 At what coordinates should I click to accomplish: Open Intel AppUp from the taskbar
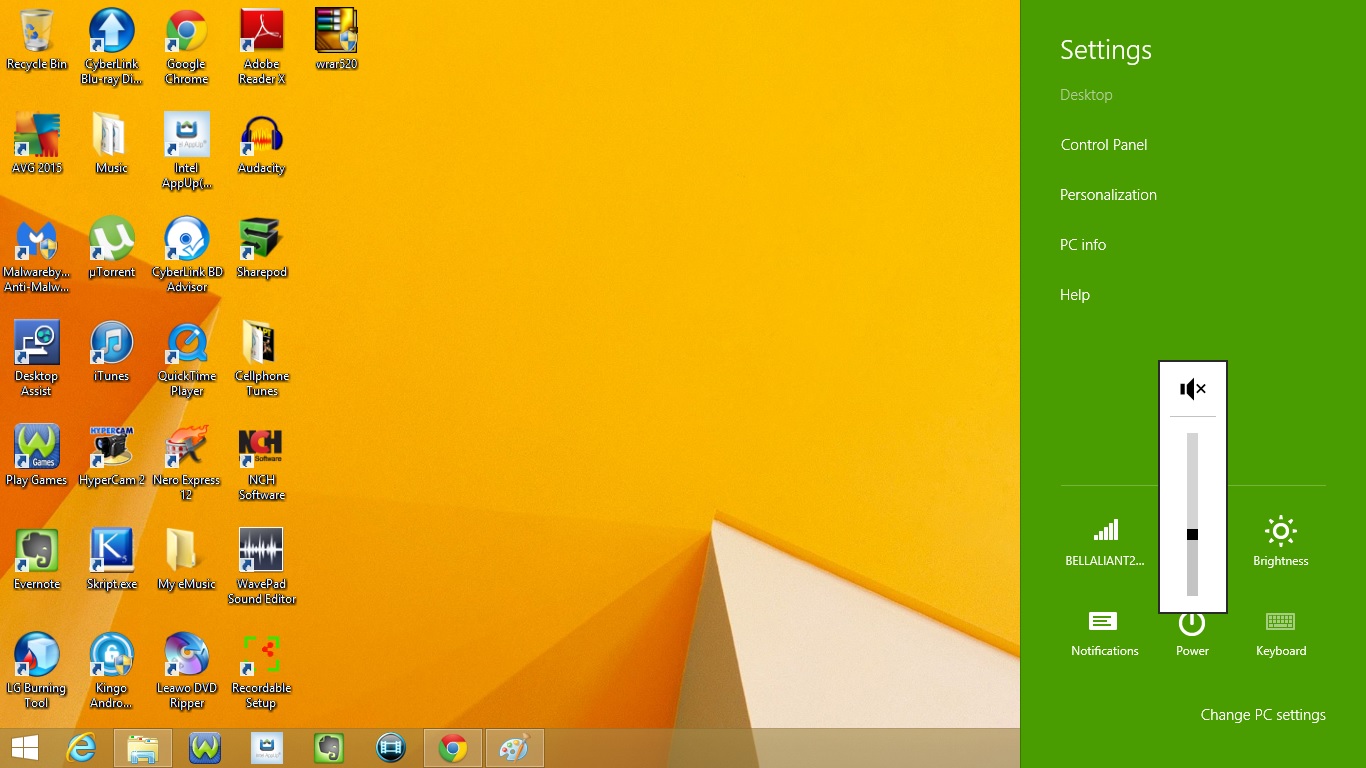click(267, 748)
